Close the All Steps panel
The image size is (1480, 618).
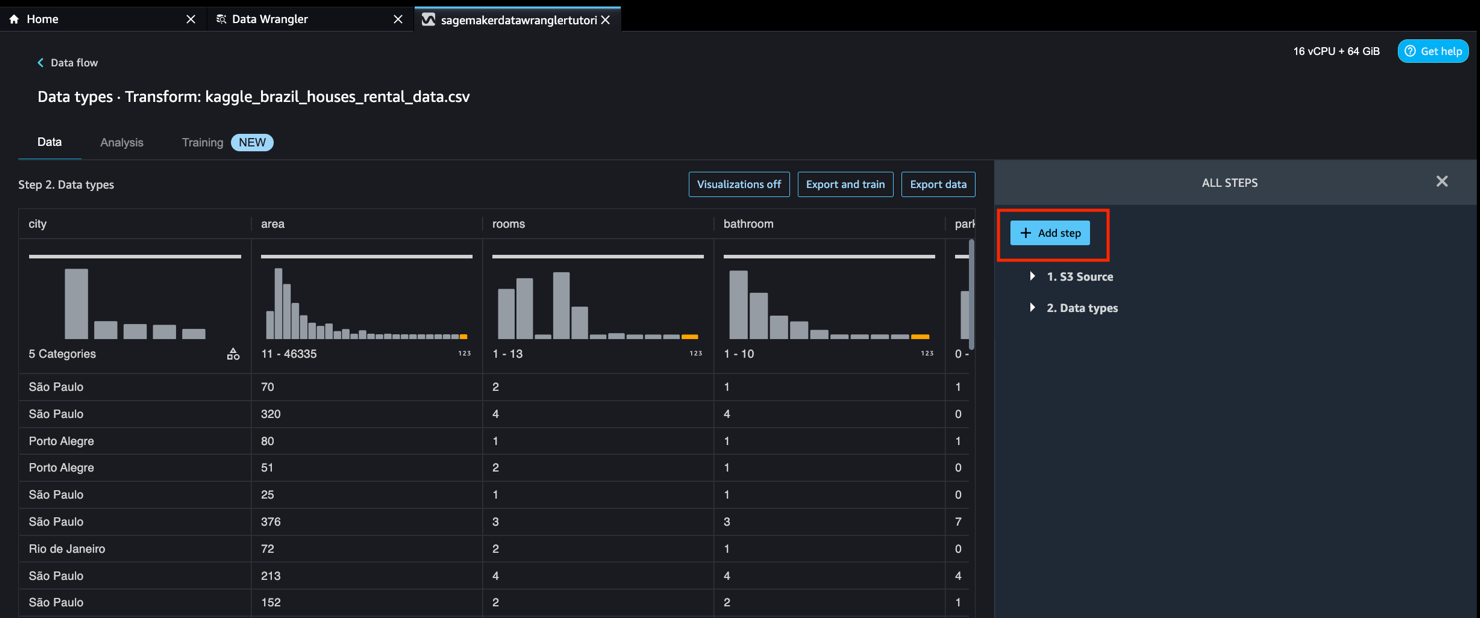(1442, 181)
